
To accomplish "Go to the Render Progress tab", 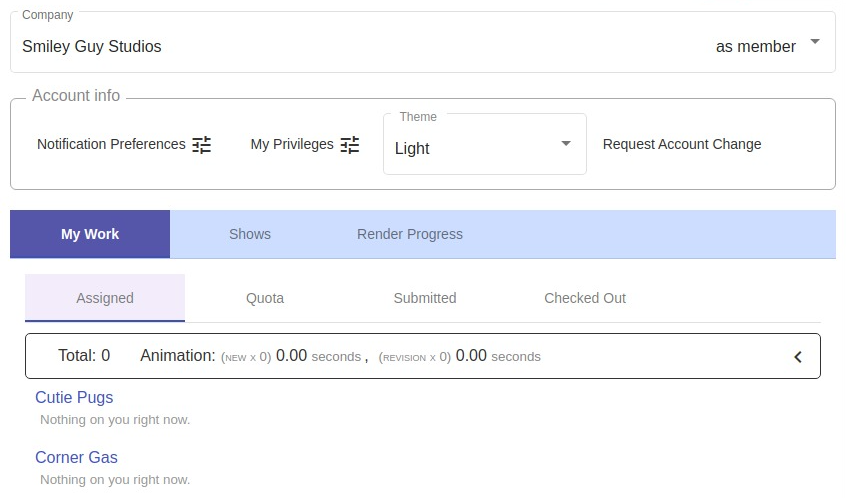I will pyautogui.click(x=410, y=234).
